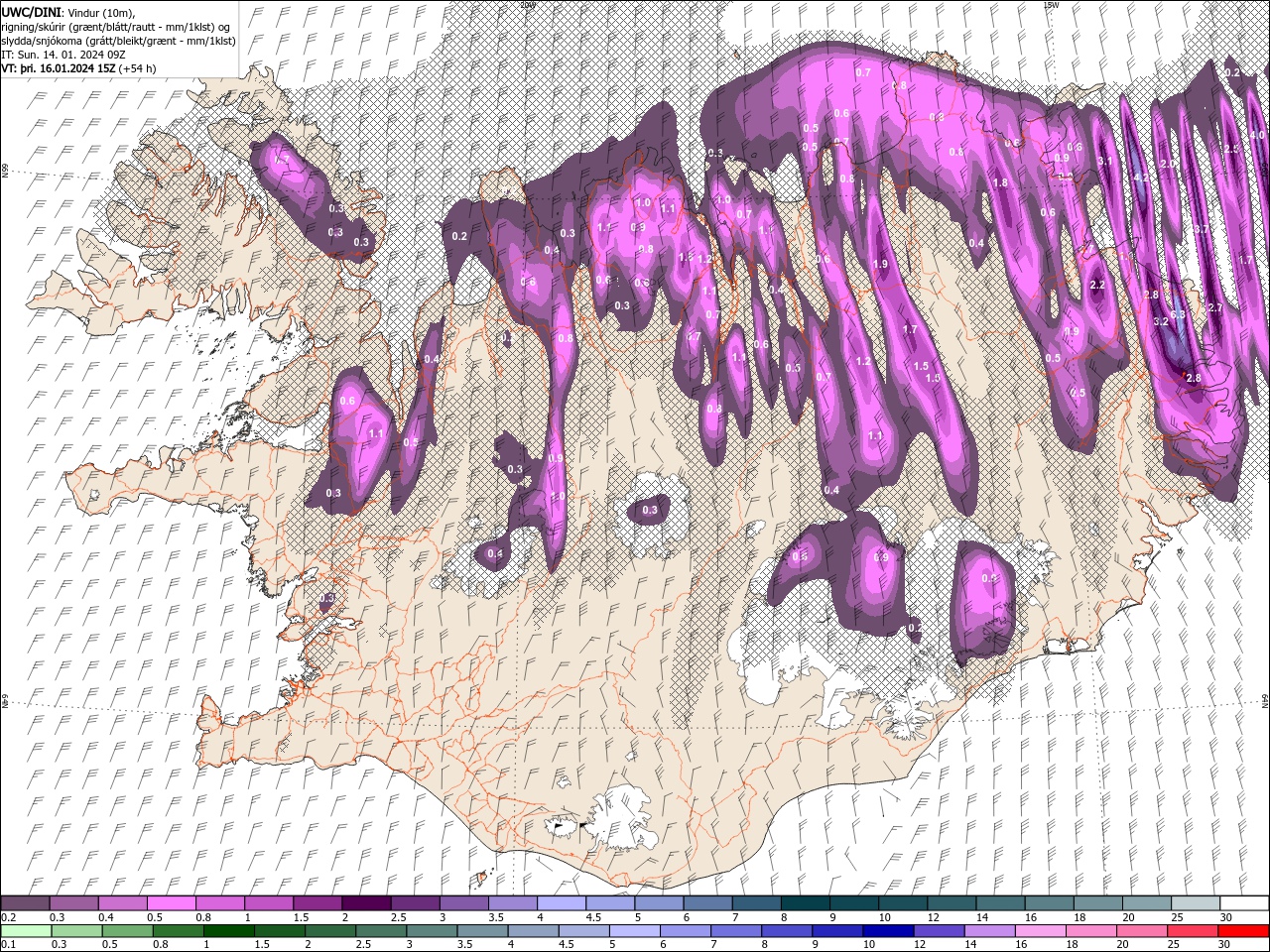Image resolution: width=1270 pixels, height=952 pixels.
Task: Select the snow legend swatch between 3.5 and 4
Action: click(513, 903)
